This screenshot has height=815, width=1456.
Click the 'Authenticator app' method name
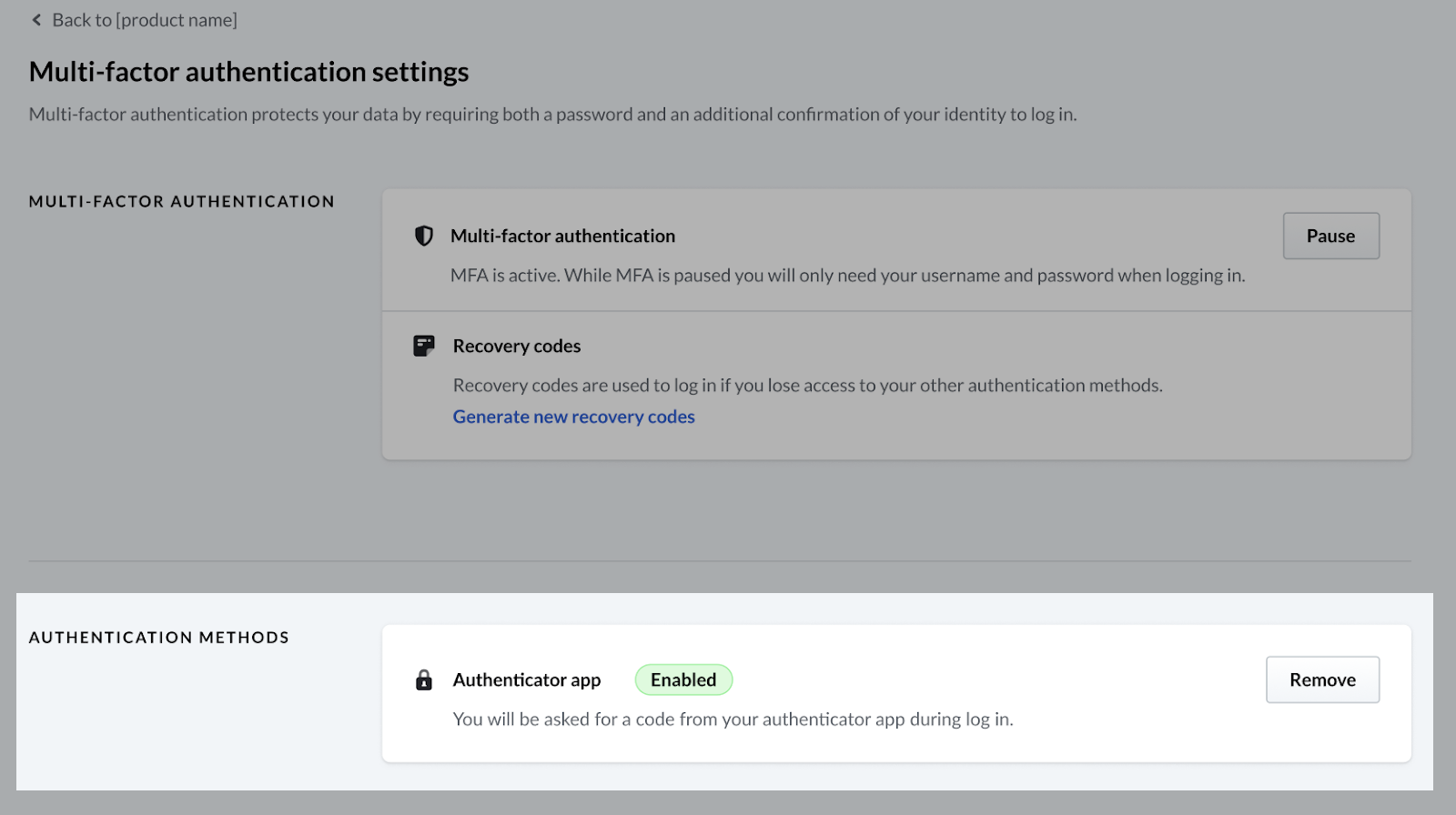(x=527, y=679)
